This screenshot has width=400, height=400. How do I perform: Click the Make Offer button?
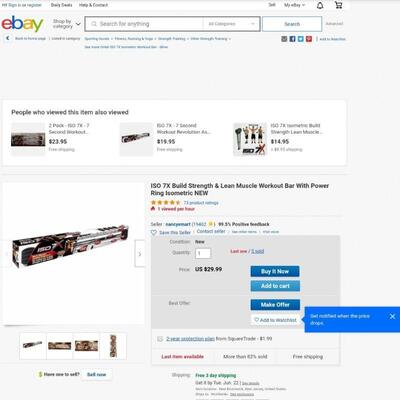pos(275,305)
